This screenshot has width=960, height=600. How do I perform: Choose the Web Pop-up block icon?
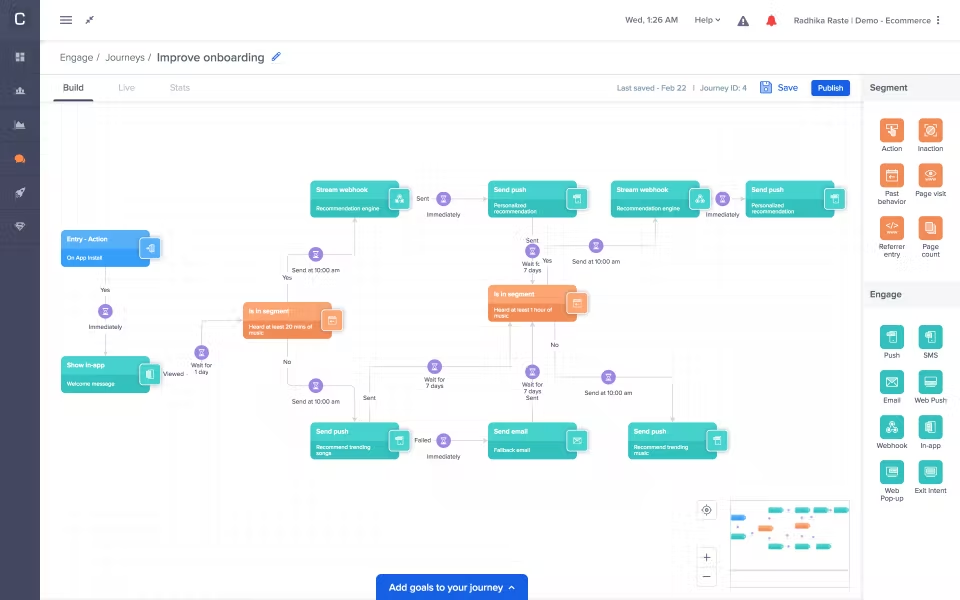pyautogui.click(x=891, y=472)
